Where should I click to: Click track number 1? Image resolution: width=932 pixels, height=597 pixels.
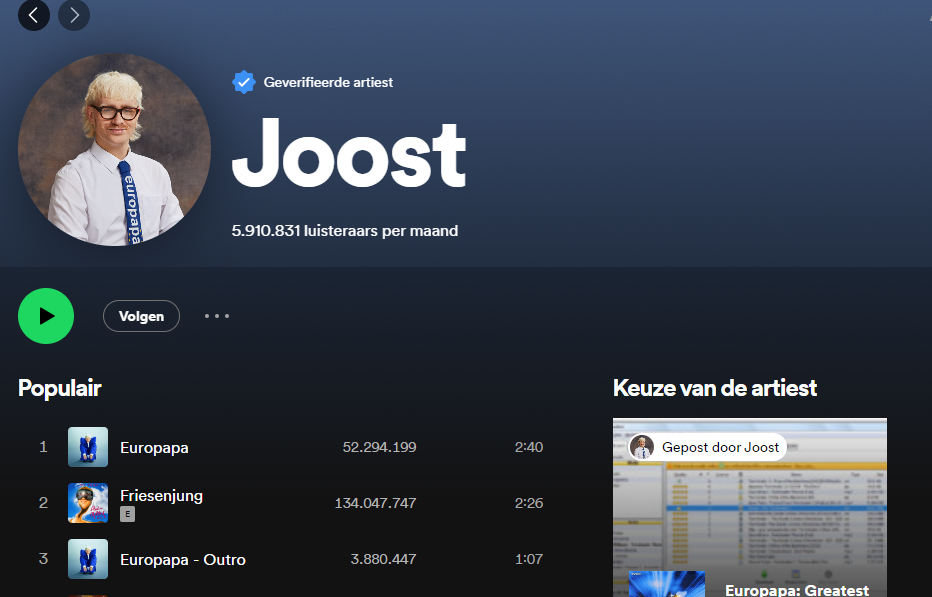(x=43, y=447)
